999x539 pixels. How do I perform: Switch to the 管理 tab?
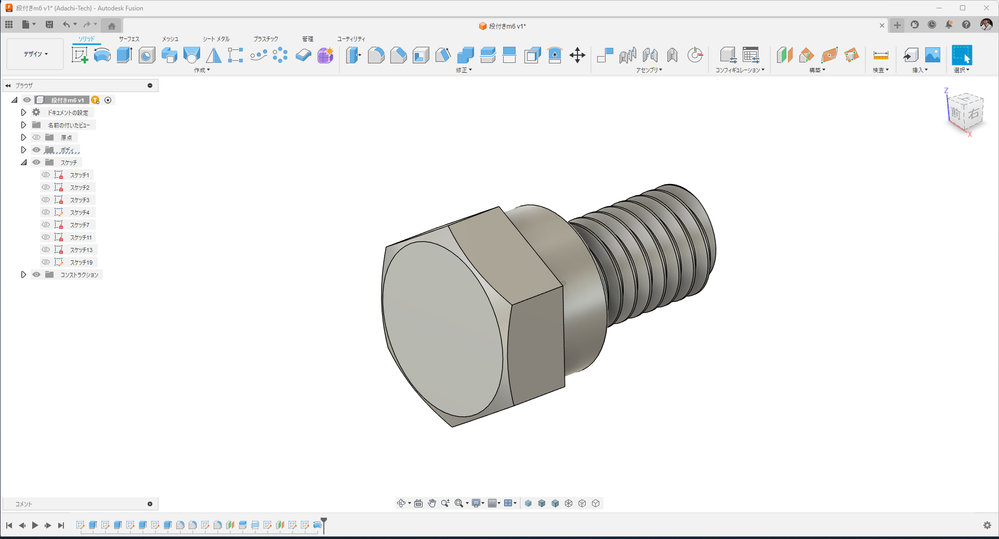point(308,39)
